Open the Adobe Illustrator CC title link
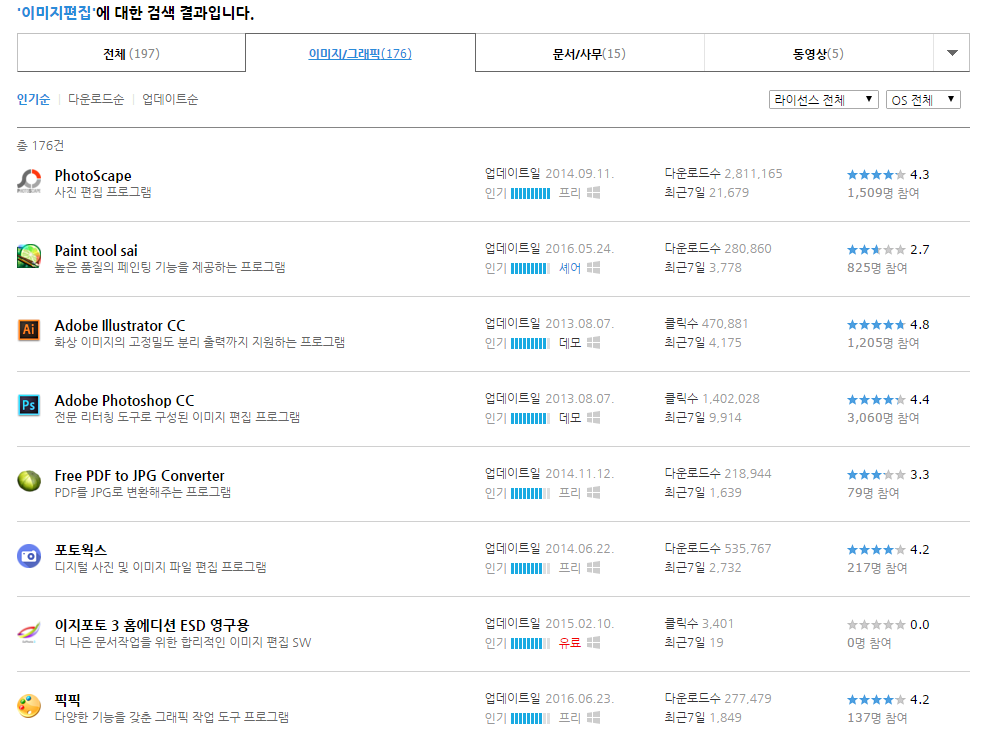This screenshot has height=742, width=1001. tap(120, 326)
